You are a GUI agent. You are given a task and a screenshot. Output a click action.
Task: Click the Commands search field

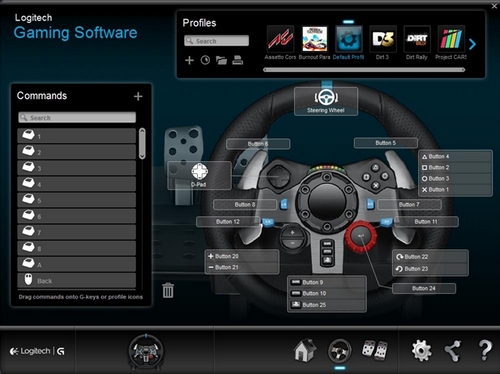pyautogui.click(x=77, y=117)
